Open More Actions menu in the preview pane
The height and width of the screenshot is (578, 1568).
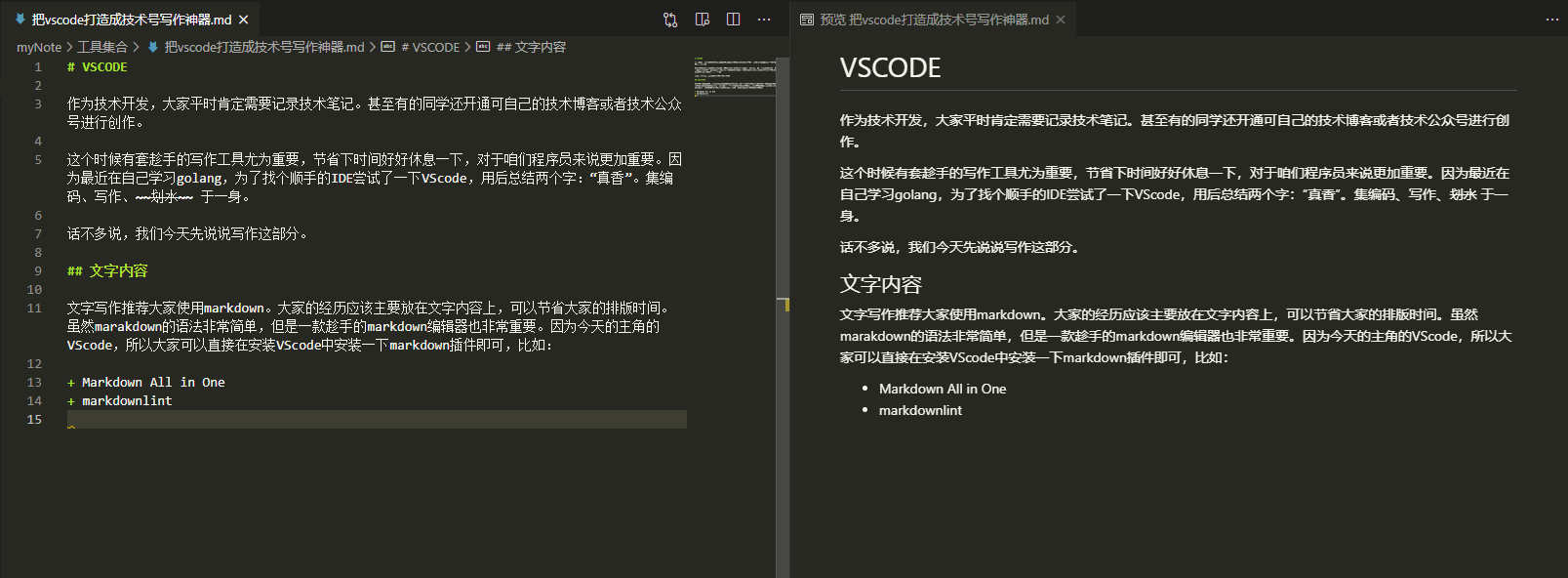[x=1551, y=20]
